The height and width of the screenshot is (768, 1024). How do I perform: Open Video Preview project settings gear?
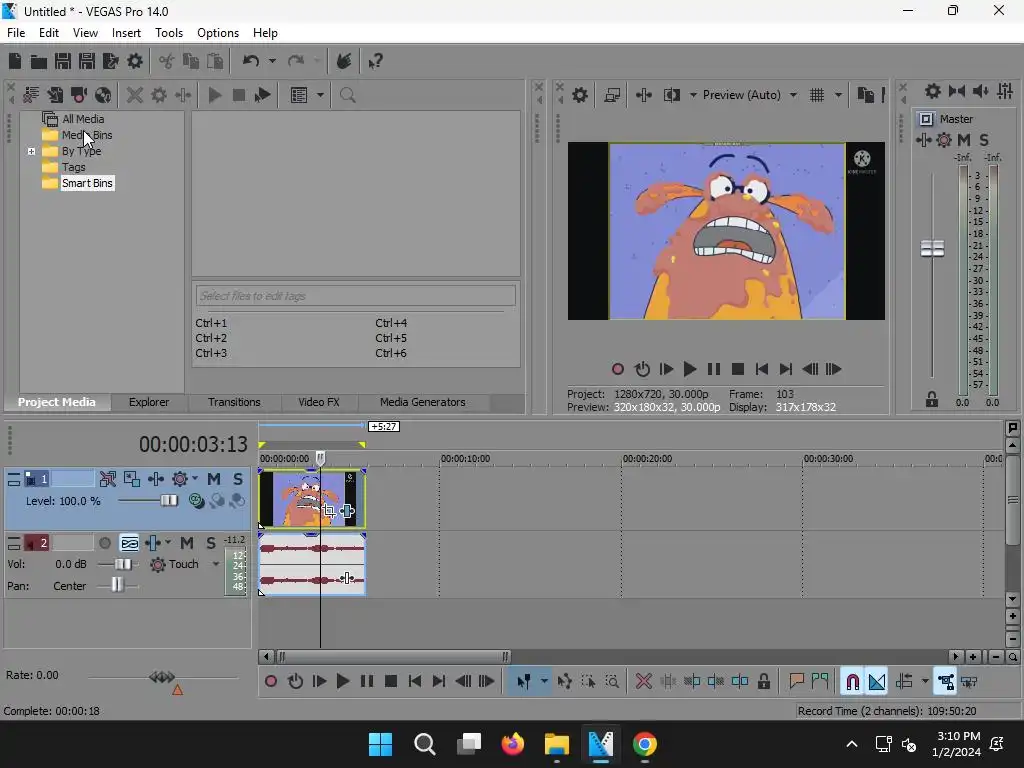(x=580, y=95)
